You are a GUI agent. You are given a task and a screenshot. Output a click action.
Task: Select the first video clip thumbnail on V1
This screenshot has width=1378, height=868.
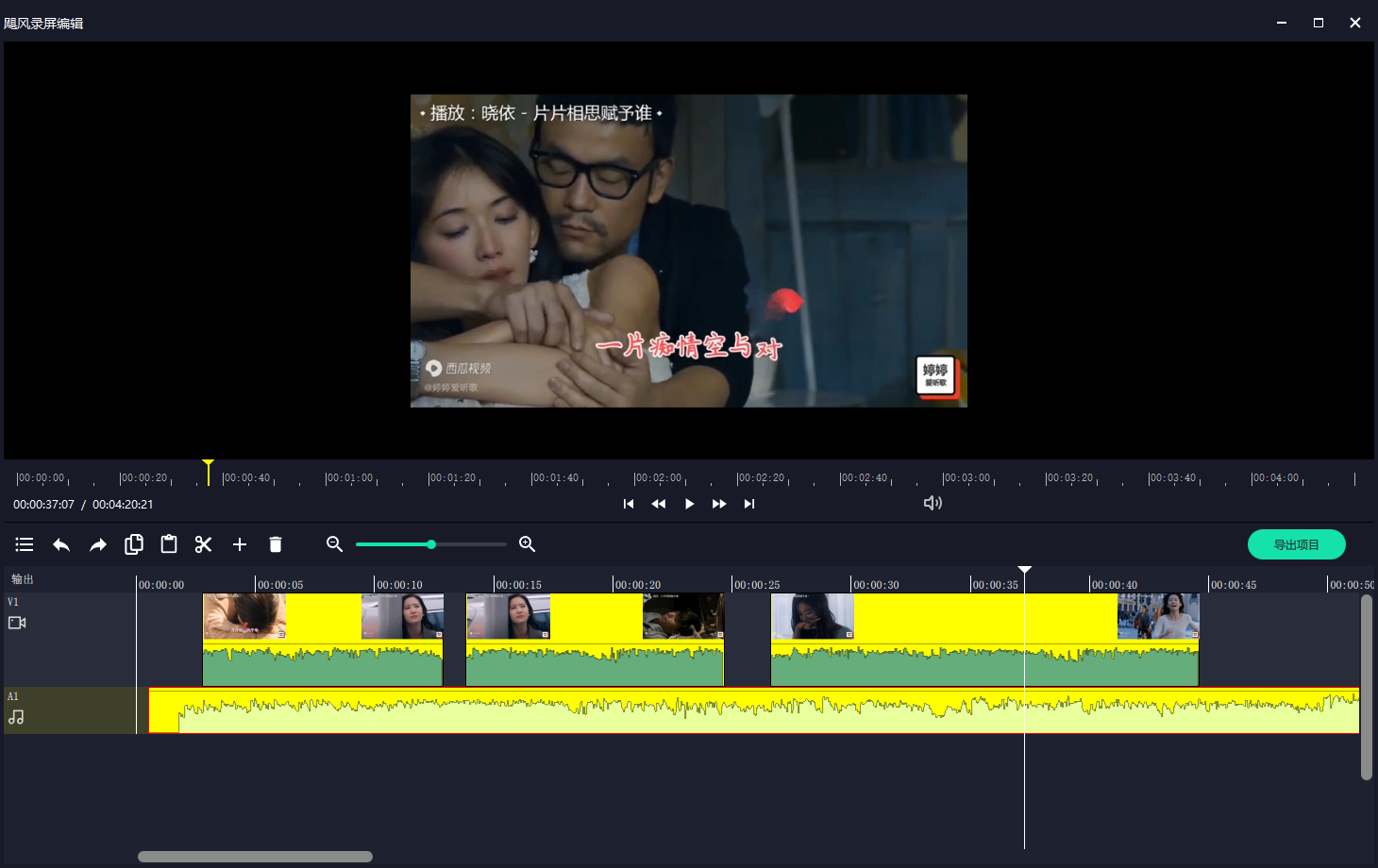click(244, 617)
